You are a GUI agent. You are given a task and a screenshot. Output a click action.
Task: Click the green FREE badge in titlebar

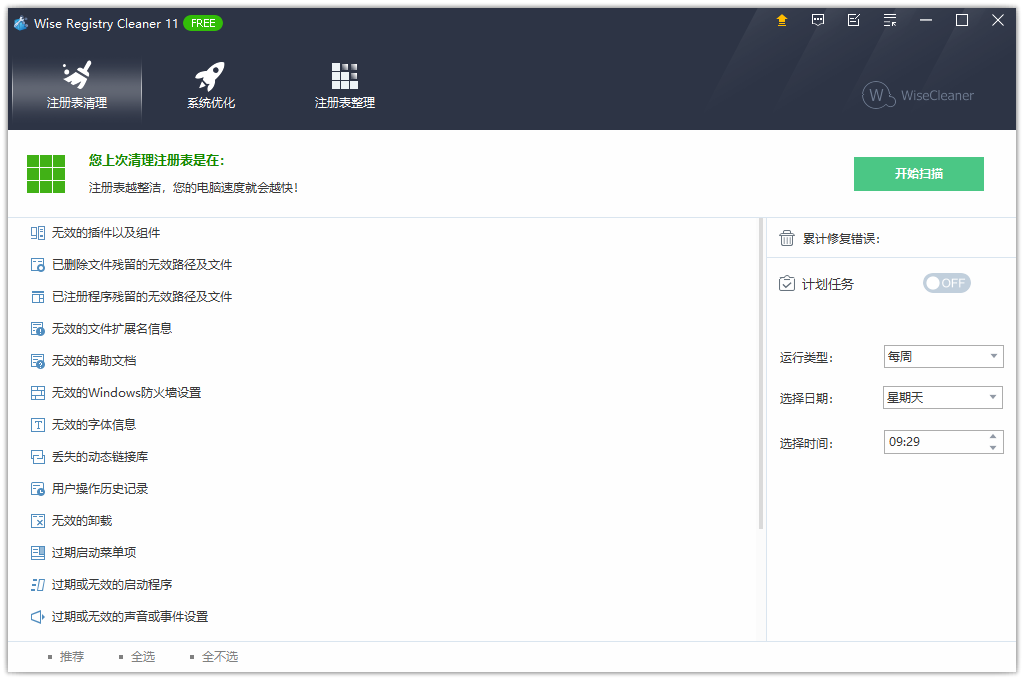(202, 23)
